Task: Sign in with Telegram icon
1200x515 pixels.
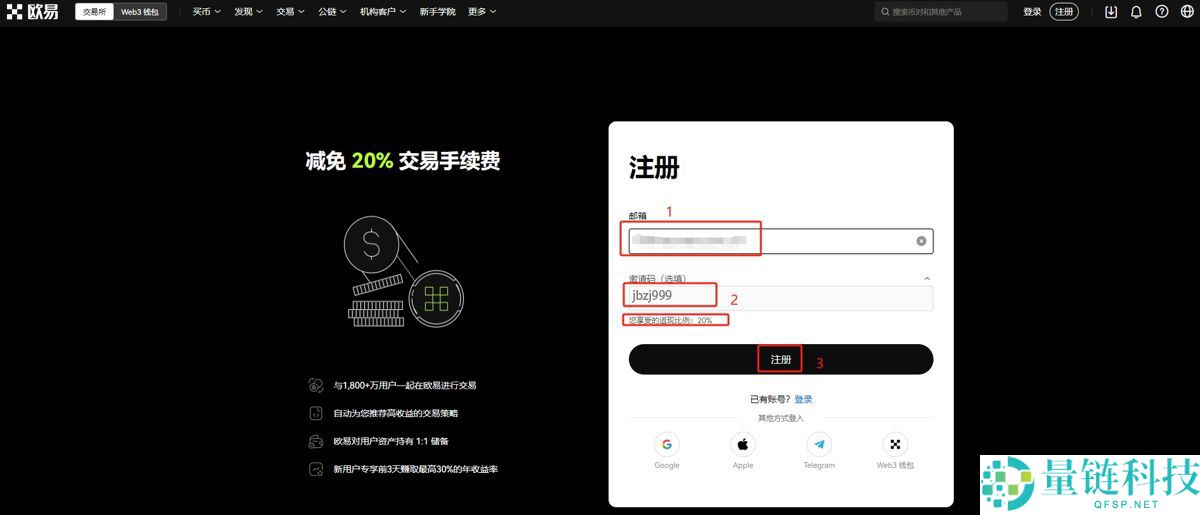Action: tap(820, 444)
